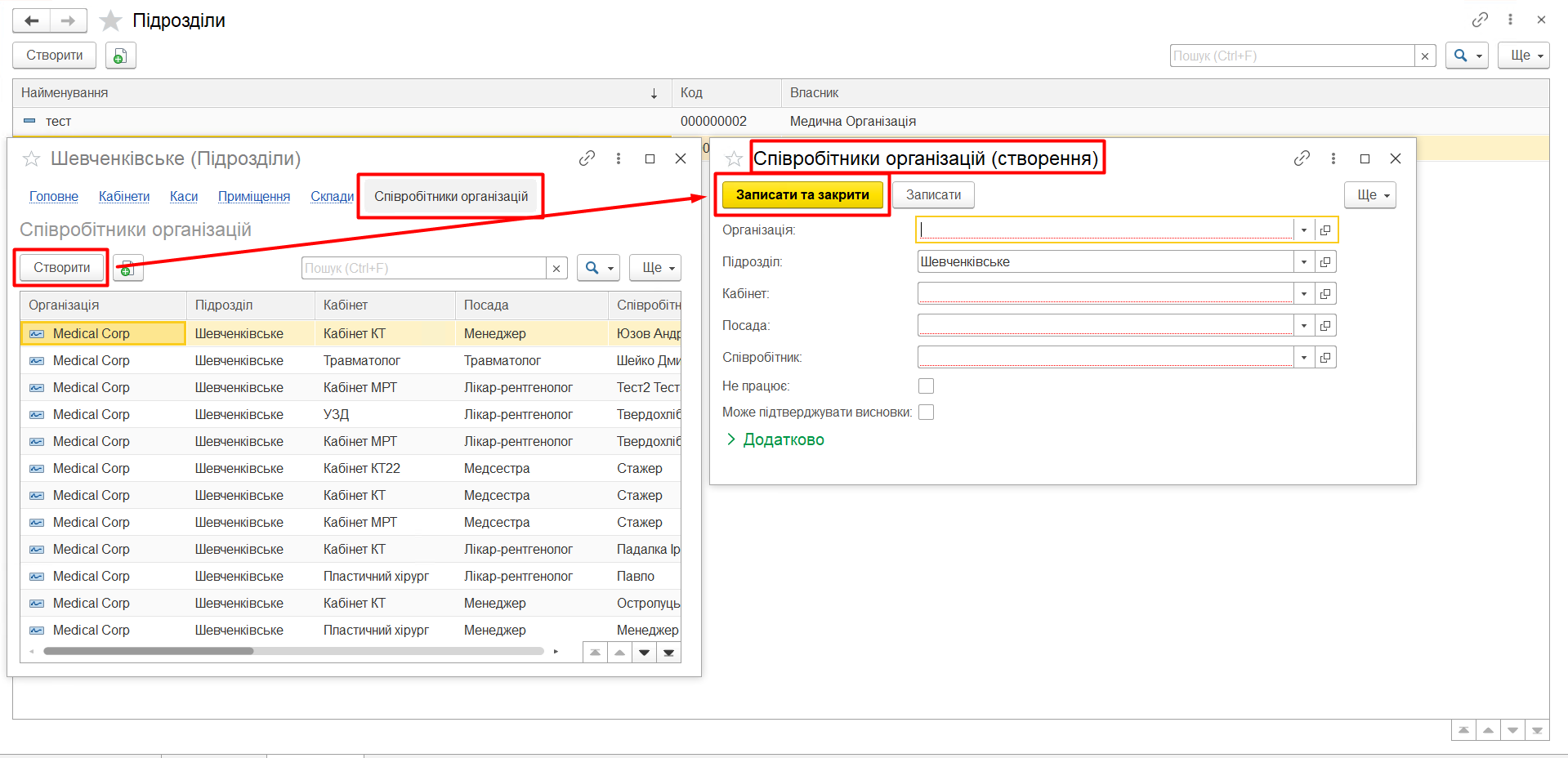This screenshot has width=1568, height=758.
Task: Open the Склади tab
Action: (332, 196)
